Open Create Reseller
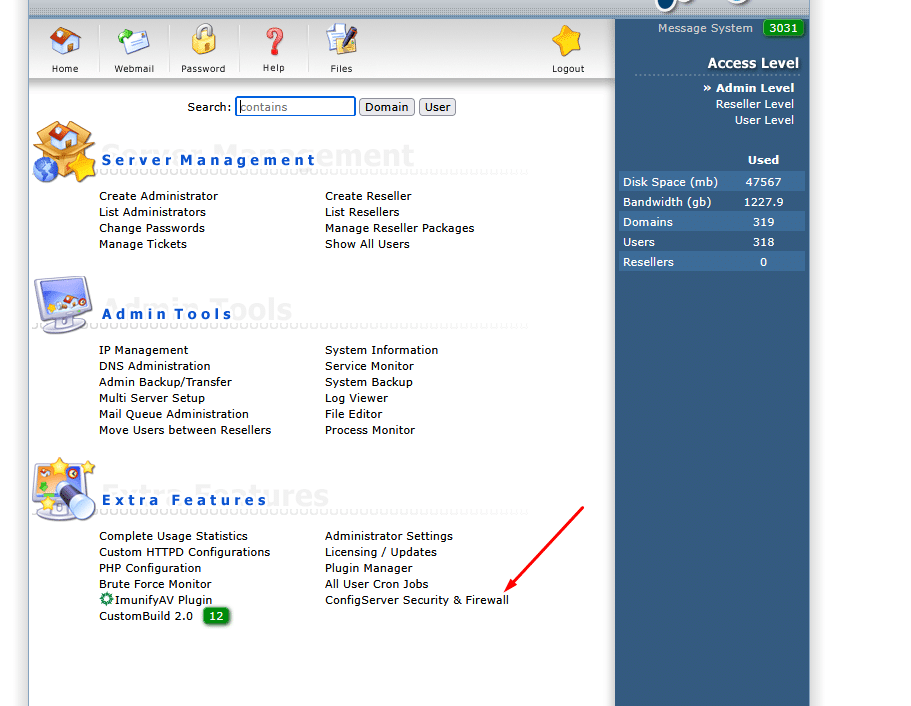Viewport: 911px width, 706px height. tap(368, 196)
